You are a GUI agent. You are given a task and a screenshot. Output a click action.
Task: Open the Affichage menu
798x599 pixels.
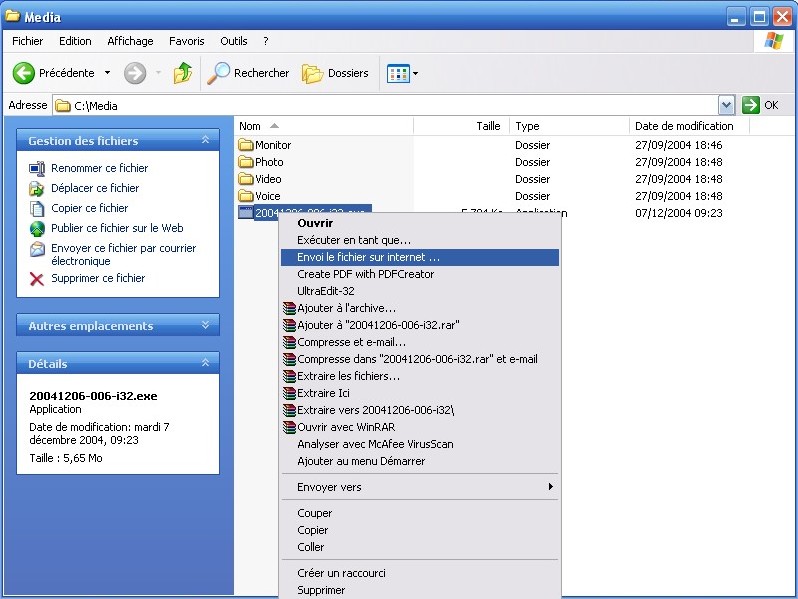point(130,41)
